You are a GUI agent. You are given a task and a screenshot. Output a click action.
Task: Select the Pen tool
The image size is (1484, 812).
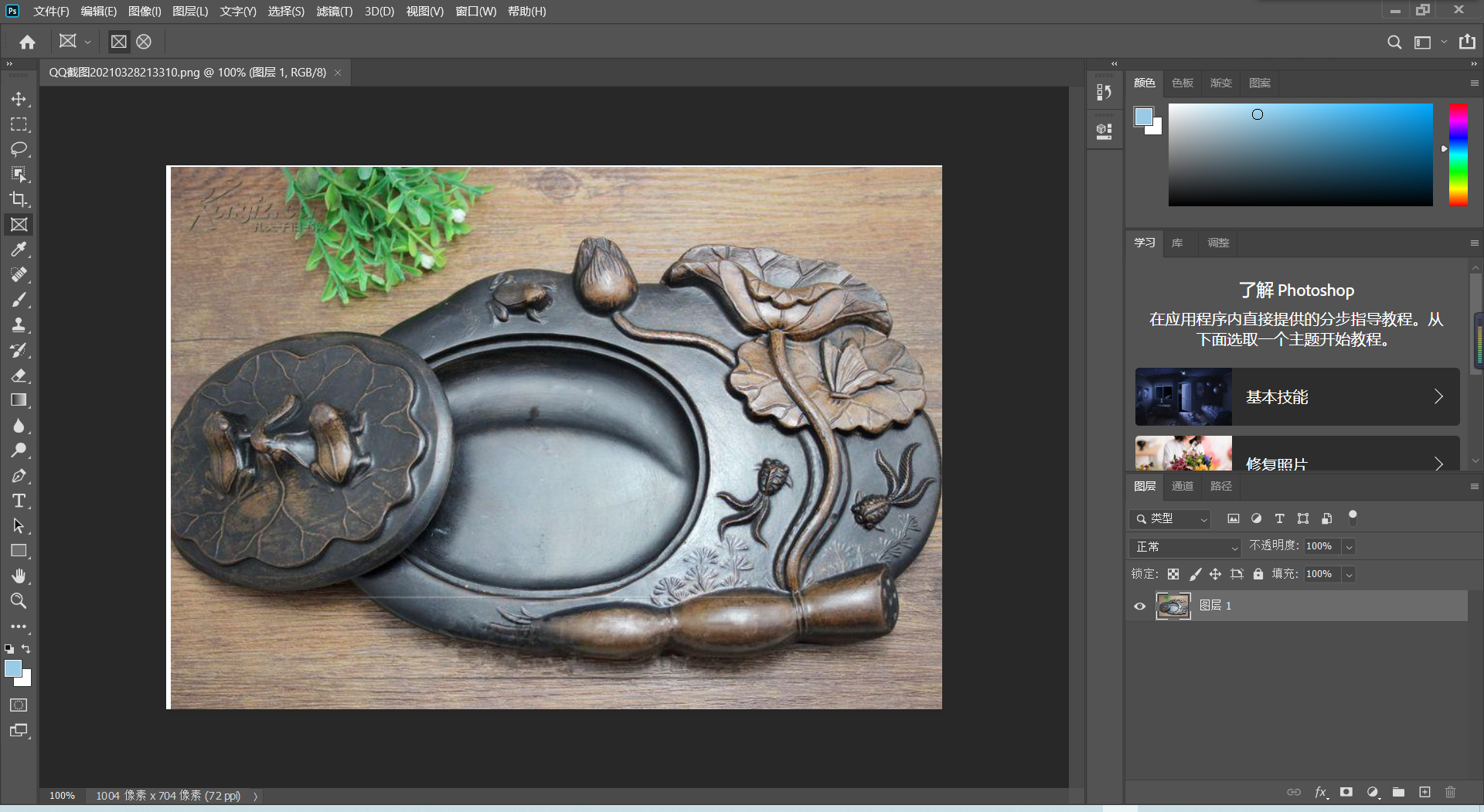point(19,476)
